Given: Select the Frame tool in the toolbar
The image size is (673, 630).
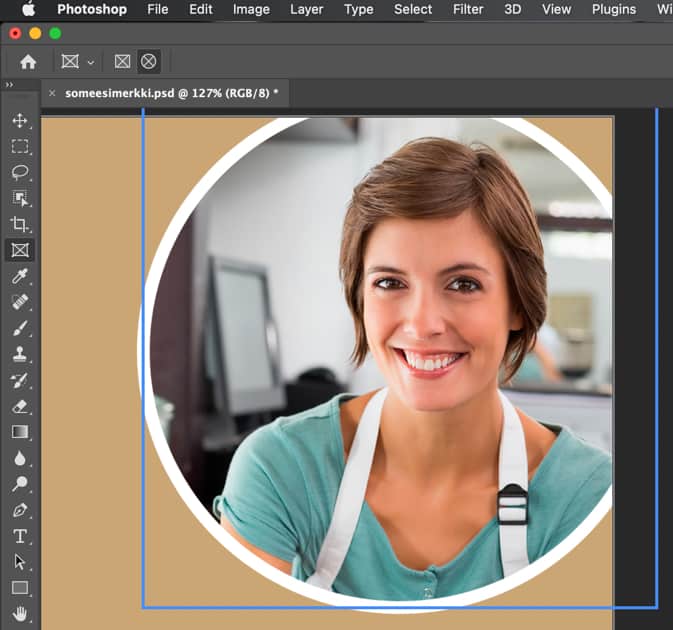Looking at the screenshot, I should (x=20, y=250).
